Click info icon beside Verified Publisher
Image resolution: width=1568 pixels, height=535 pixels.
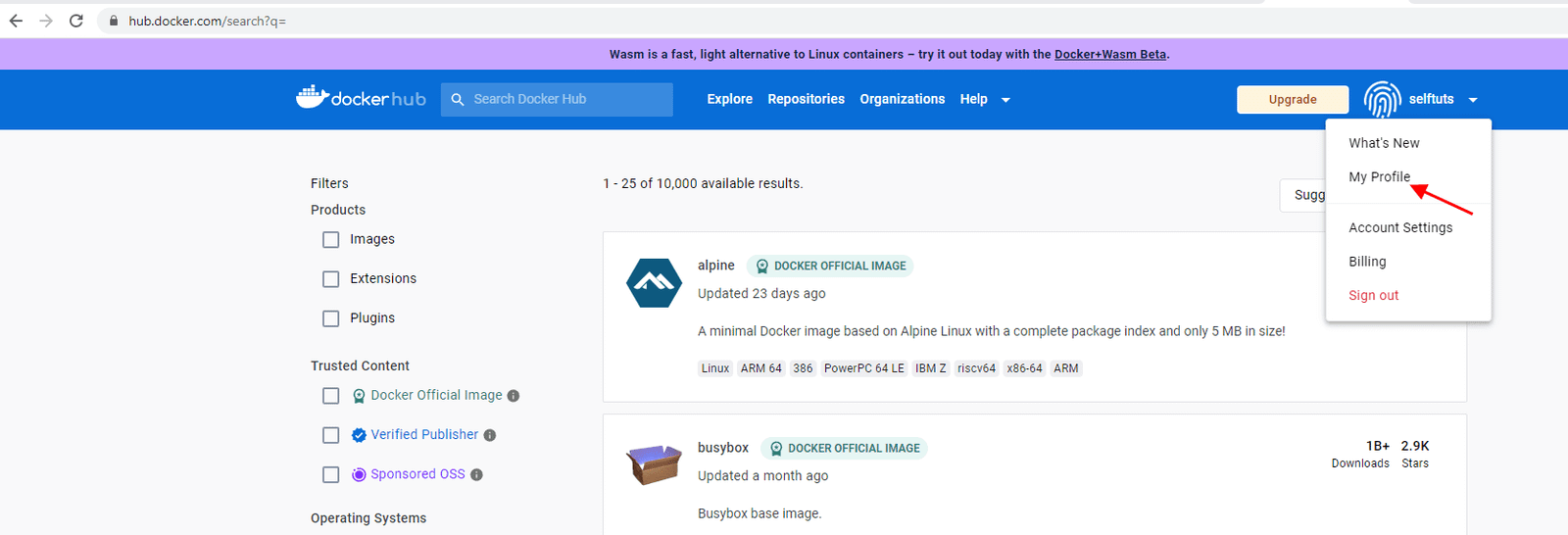click(x=490, y=435)
